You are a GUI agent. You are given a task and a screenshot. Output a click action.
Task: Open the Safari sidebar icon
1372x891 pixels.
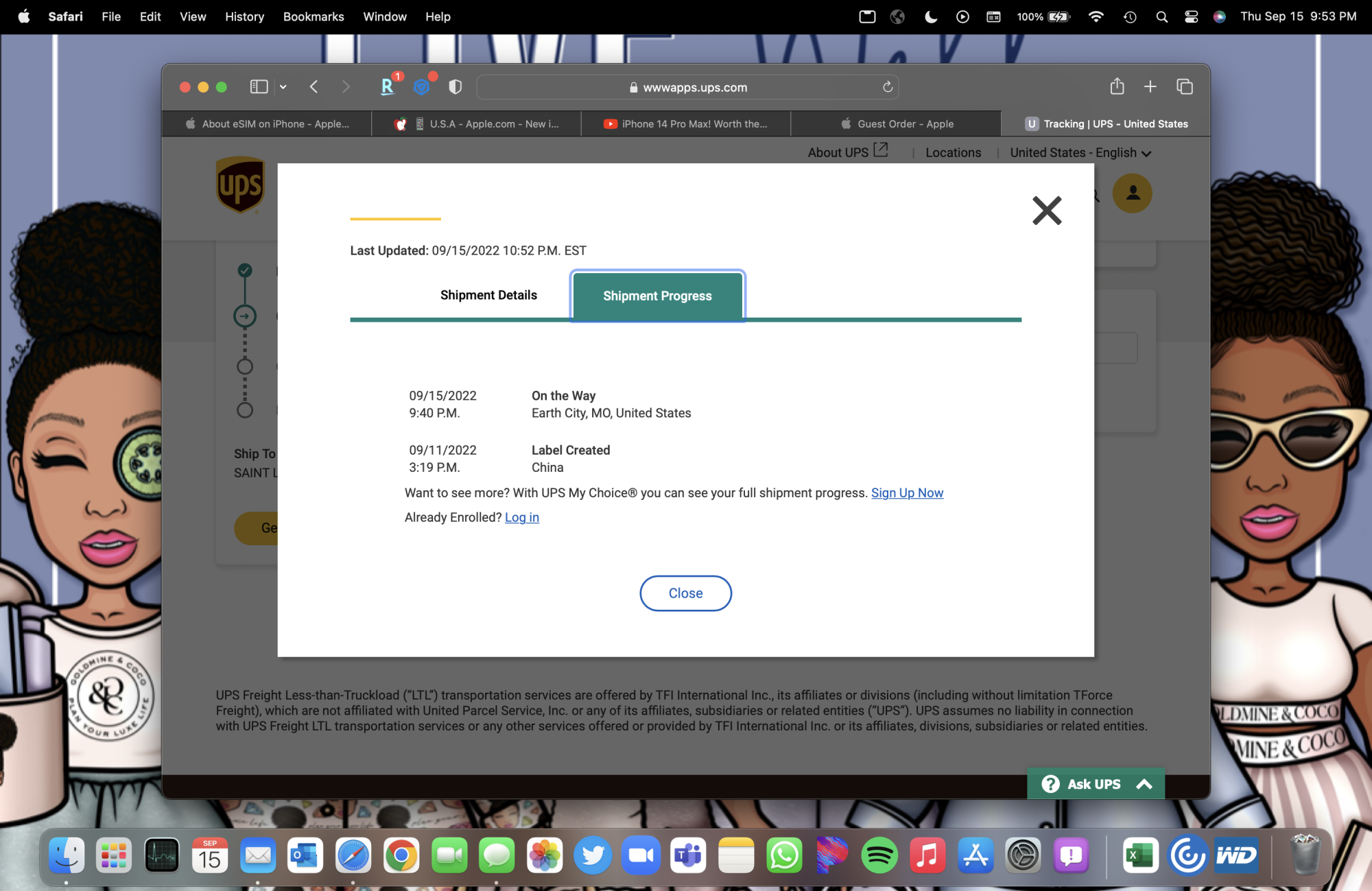[x=259, y=86]
